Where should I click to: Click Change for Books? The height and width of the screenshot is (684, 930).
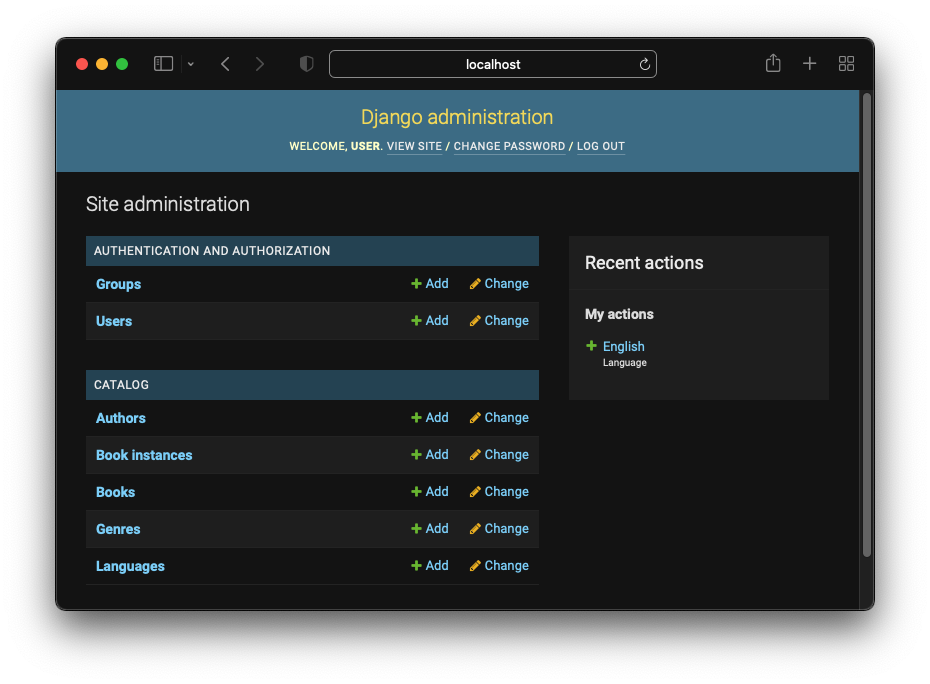(499, 492)
